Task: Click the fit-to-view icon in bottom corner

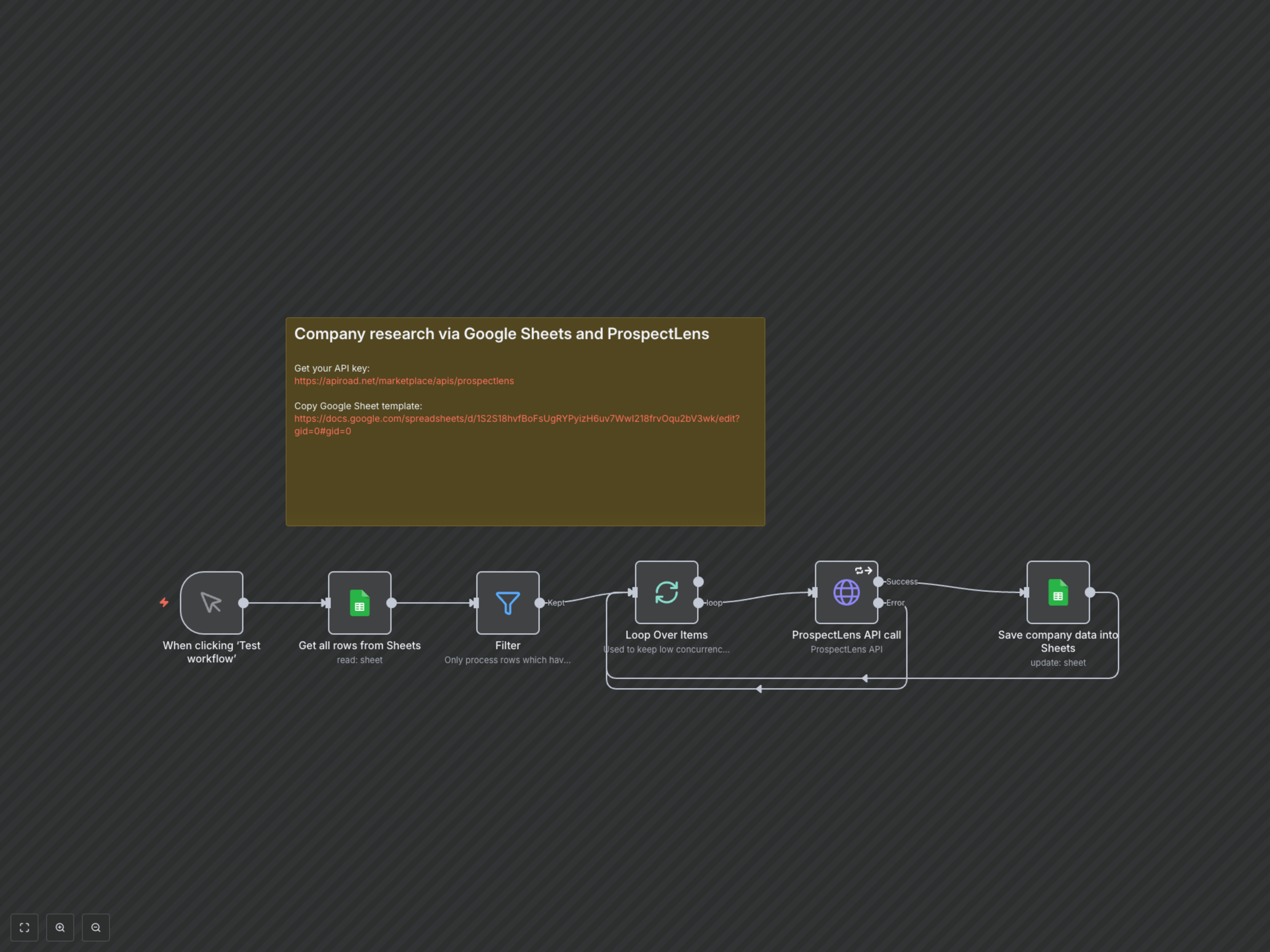Action: 24,927
